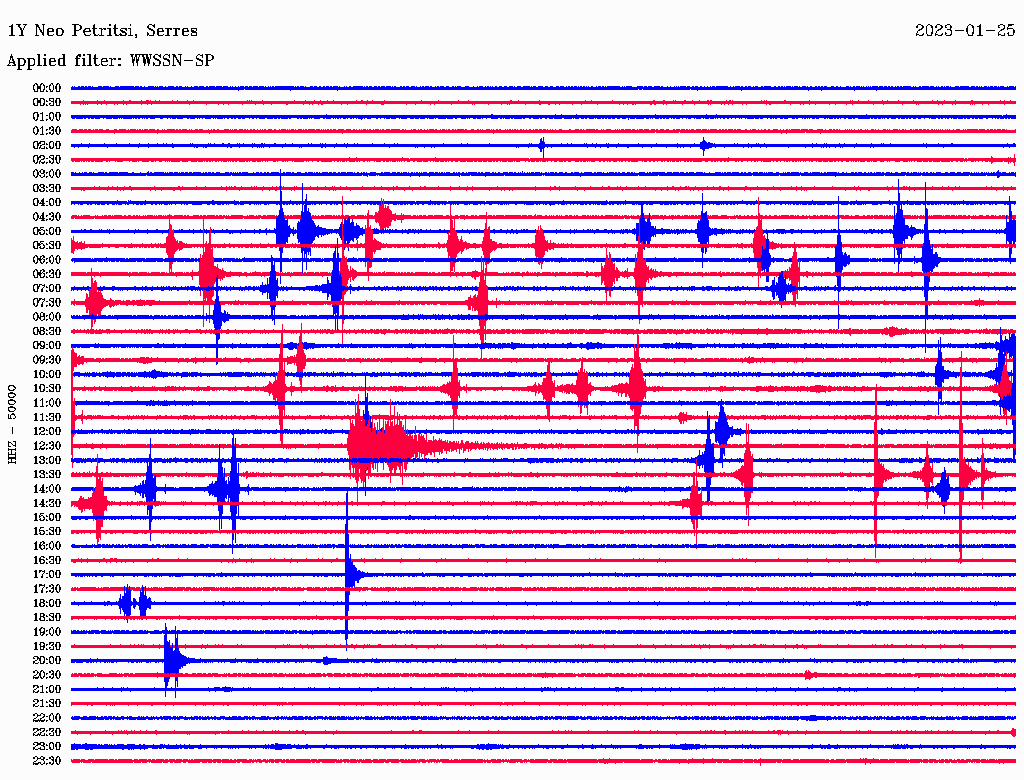Screen dimensions: 1024x780
Task: Click the 11:30 time label
Action: [x=46, y=417]
